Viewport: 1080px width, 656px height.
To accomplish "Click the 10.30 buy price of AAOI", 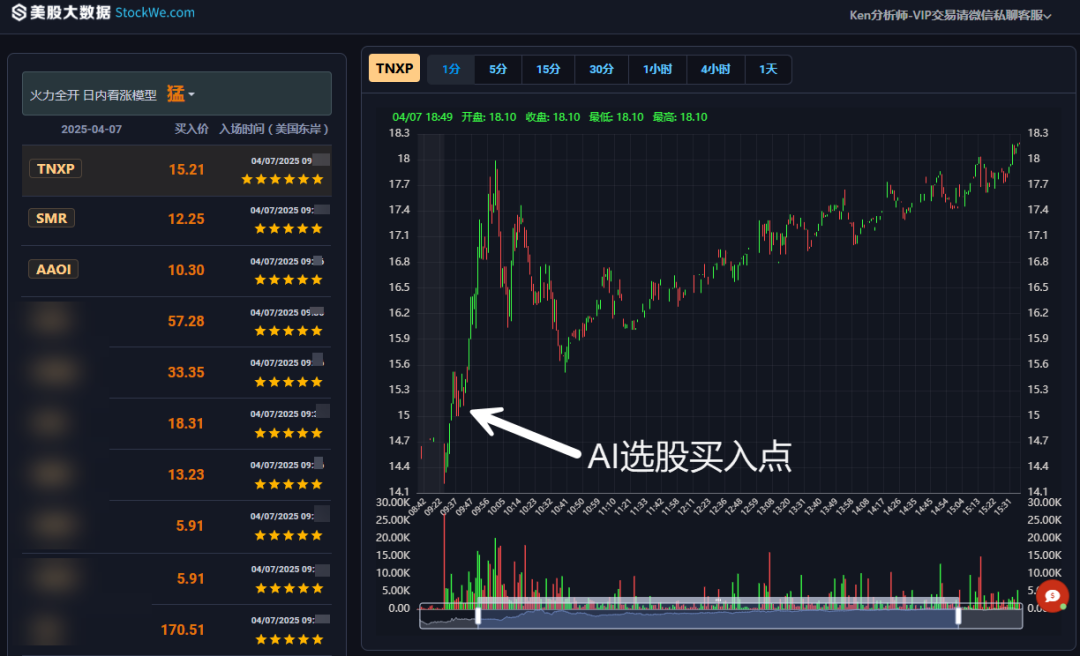I will pyautogui.click(x=186, y=270).
